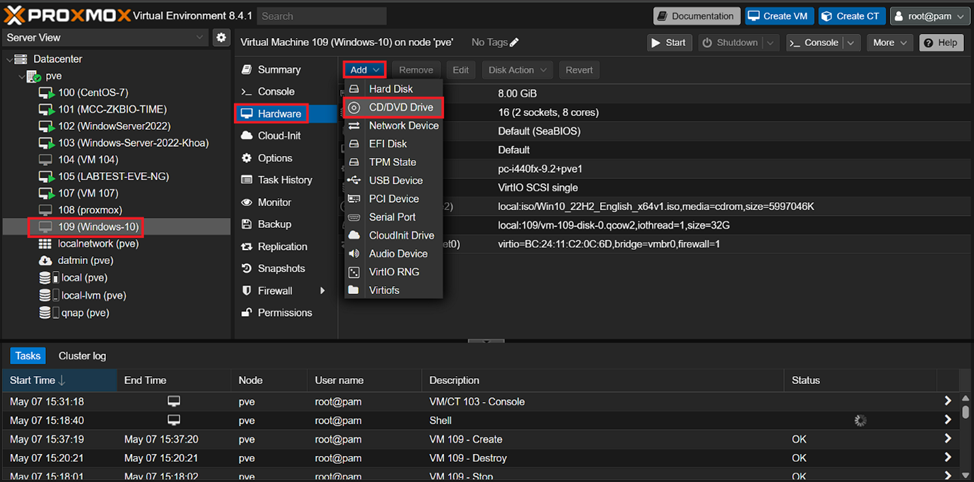Select the Firewall shield icon in sidebar

247,291
